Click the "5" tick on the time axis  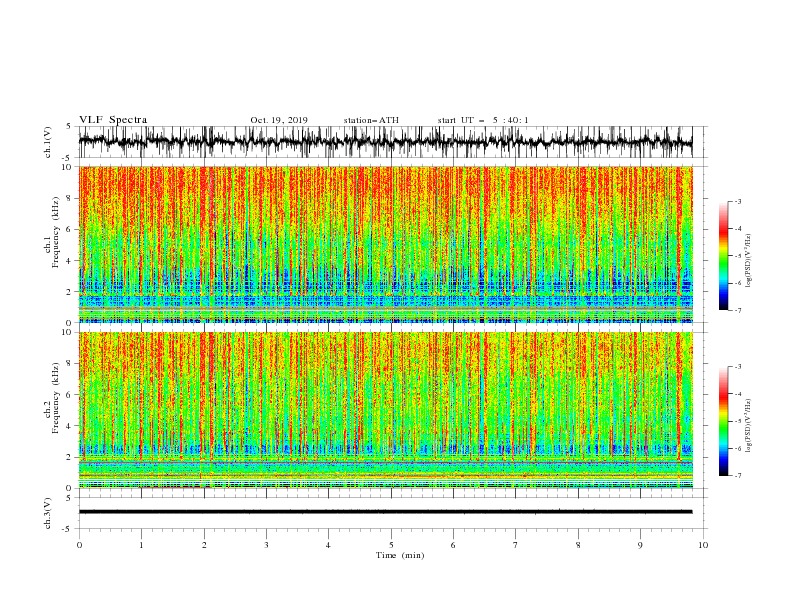[391, 545]
